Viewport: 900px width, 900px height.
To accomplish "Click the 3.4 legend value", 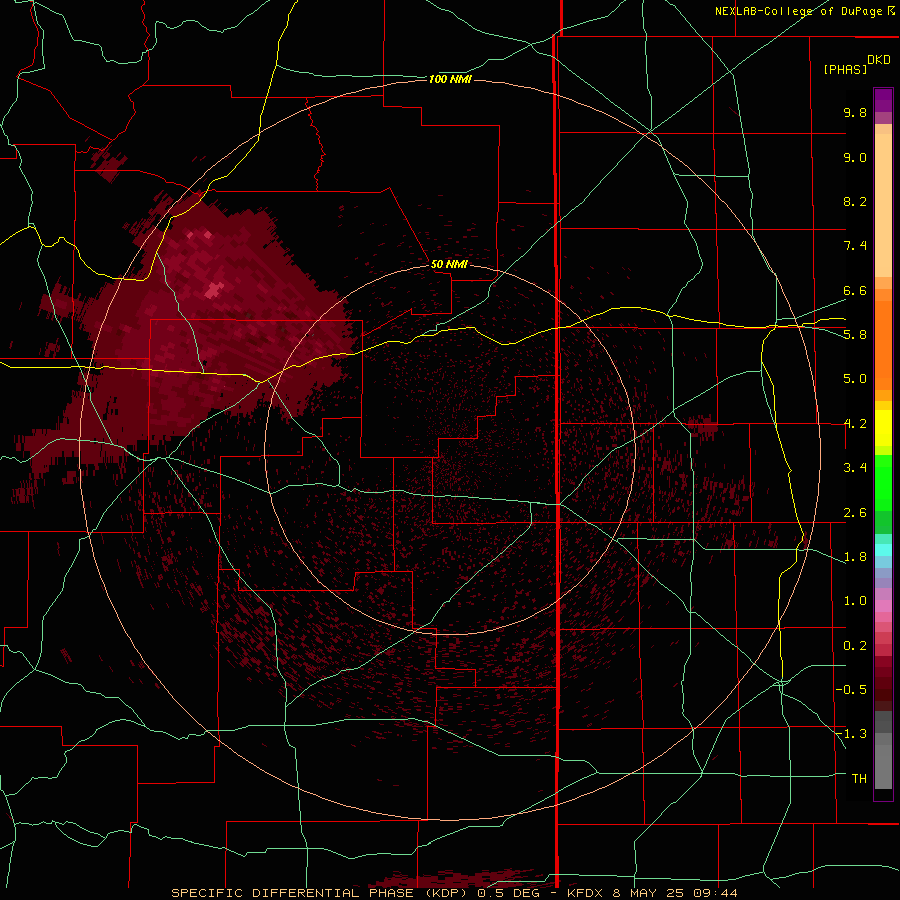I will [855, 468].
